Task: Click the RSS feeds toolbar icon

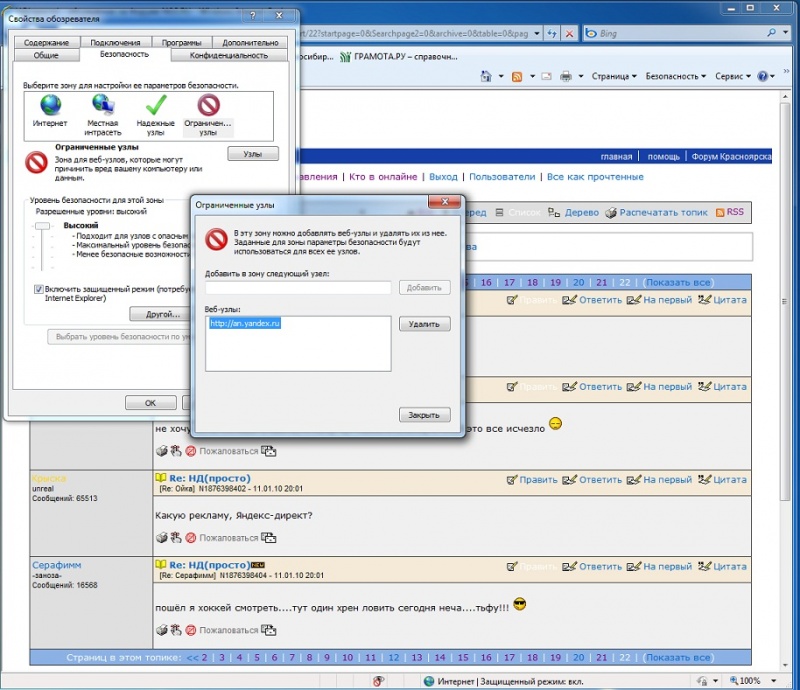Action: click(x=517, y=76)
